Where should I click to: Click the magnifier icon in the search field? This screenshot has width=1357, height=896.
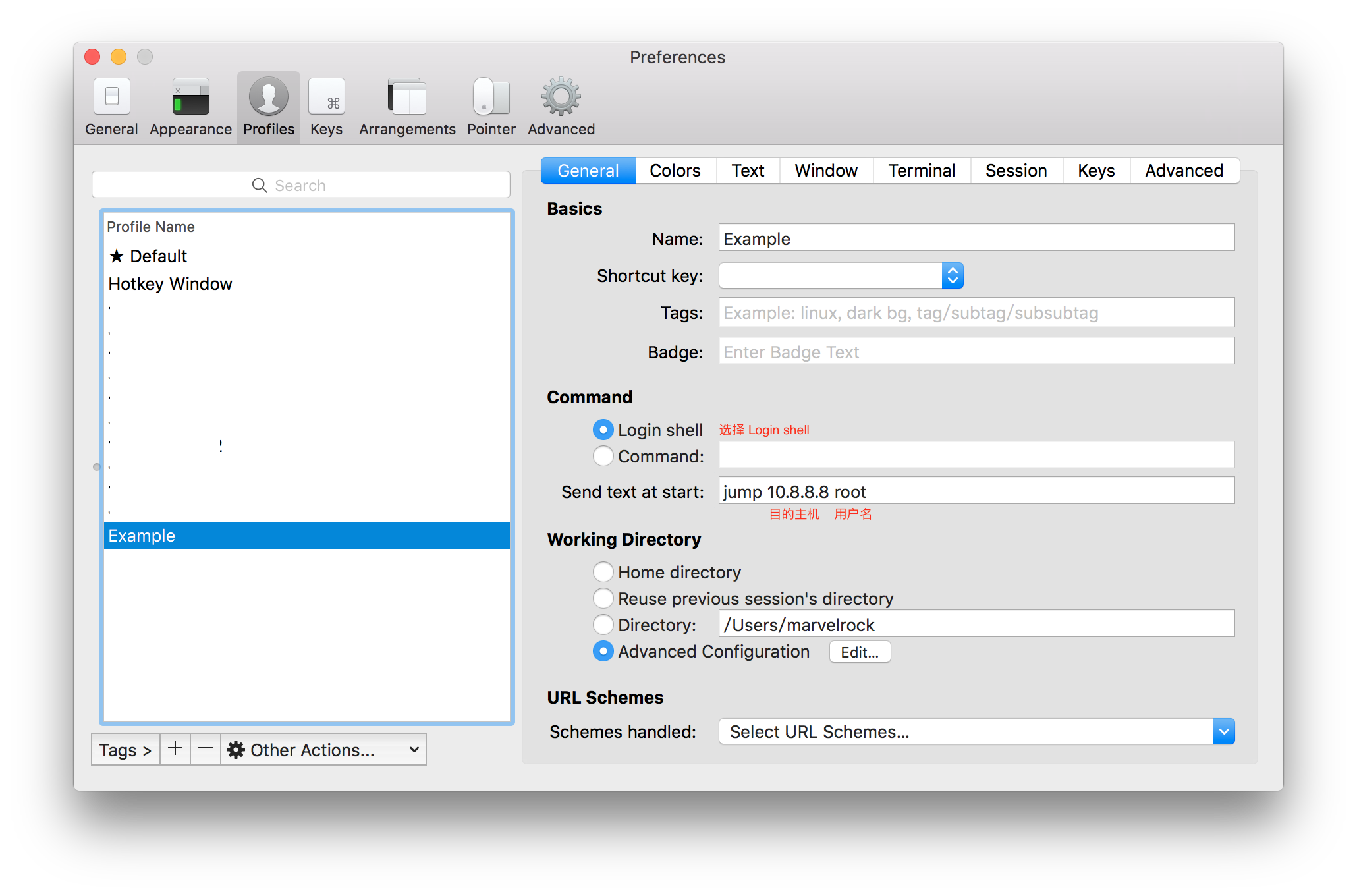tap(260, 185)
